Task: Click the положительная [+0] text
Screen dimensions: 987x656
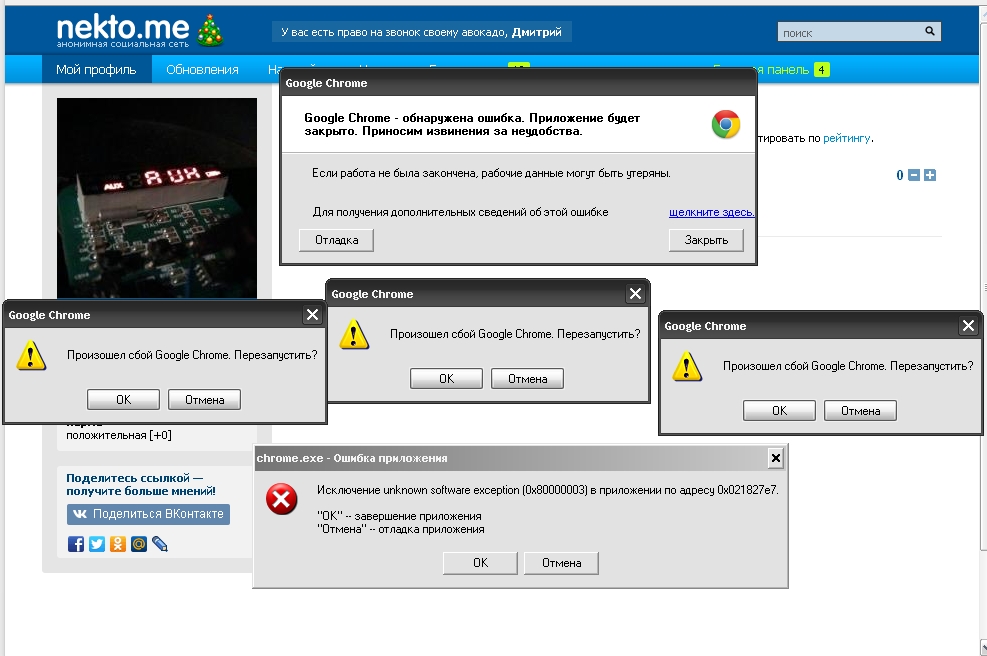Action: coord(119,435)
